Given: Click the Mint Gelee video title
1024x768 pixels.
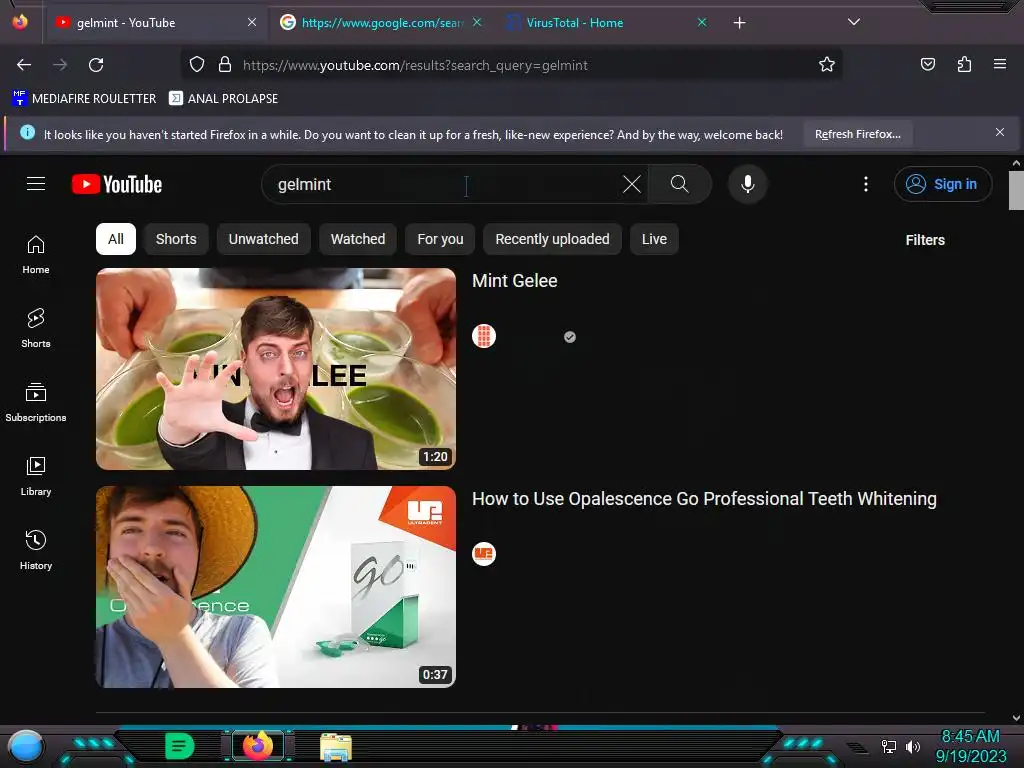Looking at the screenshot, I should pos(515,281).
